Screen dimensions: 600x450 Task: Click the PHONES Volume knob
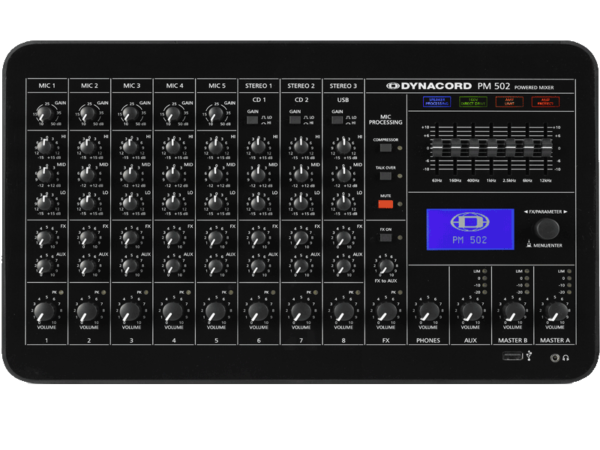(x=428, y=311)
